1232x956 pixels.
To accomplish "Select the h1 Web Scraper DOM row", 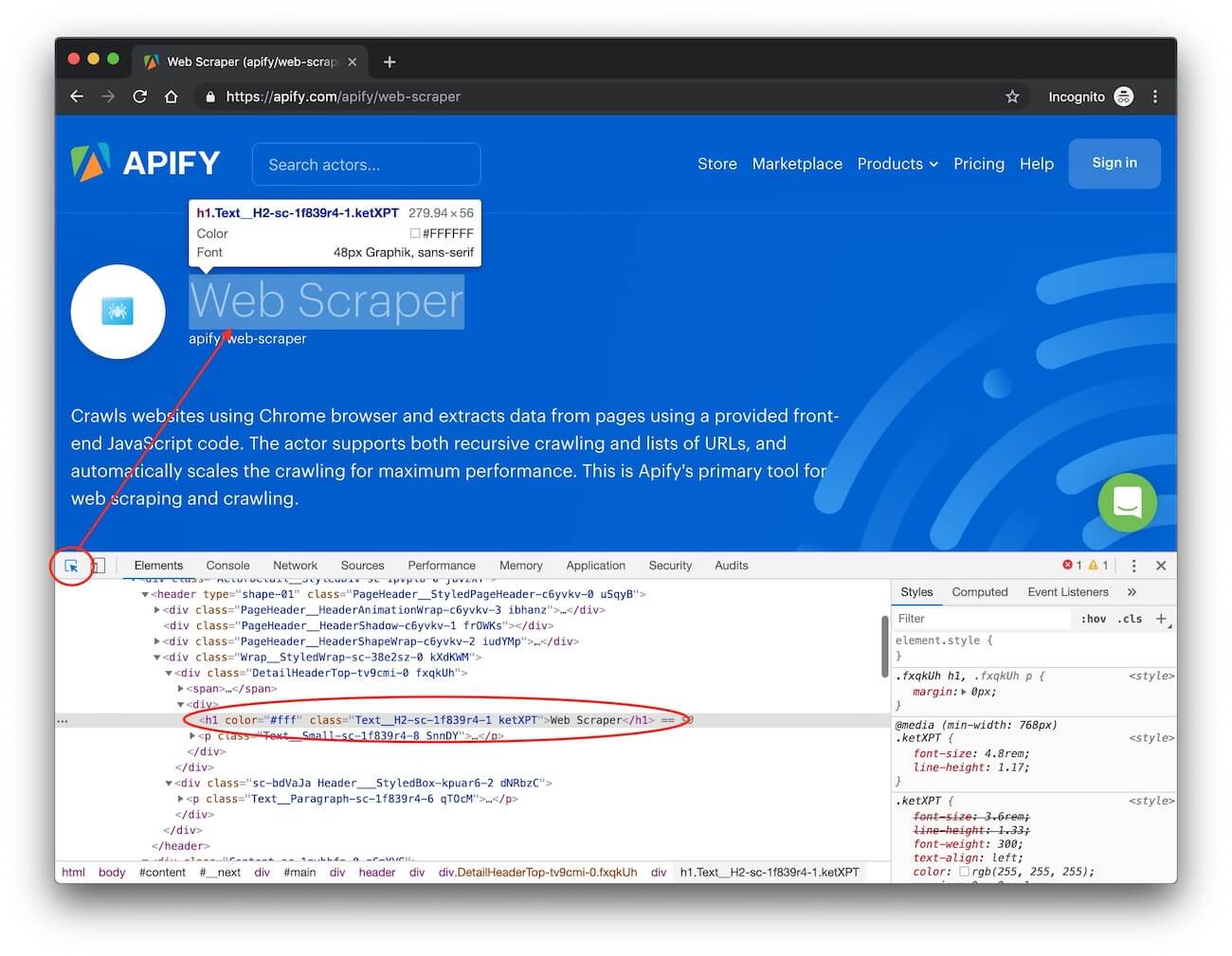I will click(x=471, y=720).
